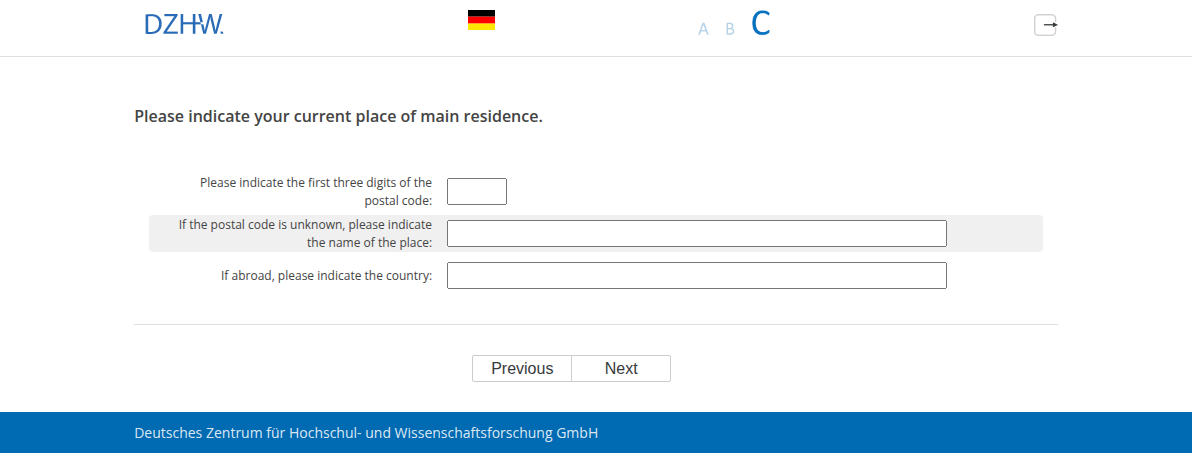The height and width of the screenshot is (462, 1192).
Task: Go back with the Previous button
Action: coord(522,369)
